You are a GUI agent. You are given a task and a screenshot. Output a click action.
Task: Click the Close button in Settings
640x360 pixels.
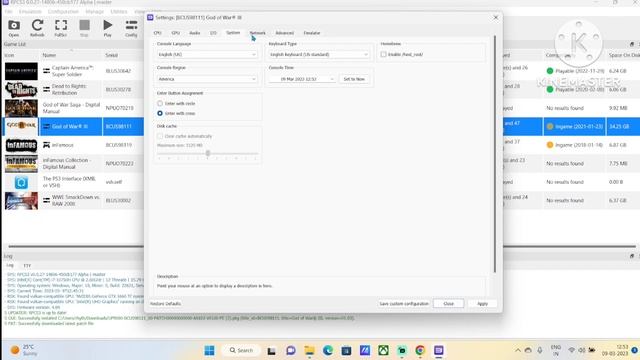(449, 304)
